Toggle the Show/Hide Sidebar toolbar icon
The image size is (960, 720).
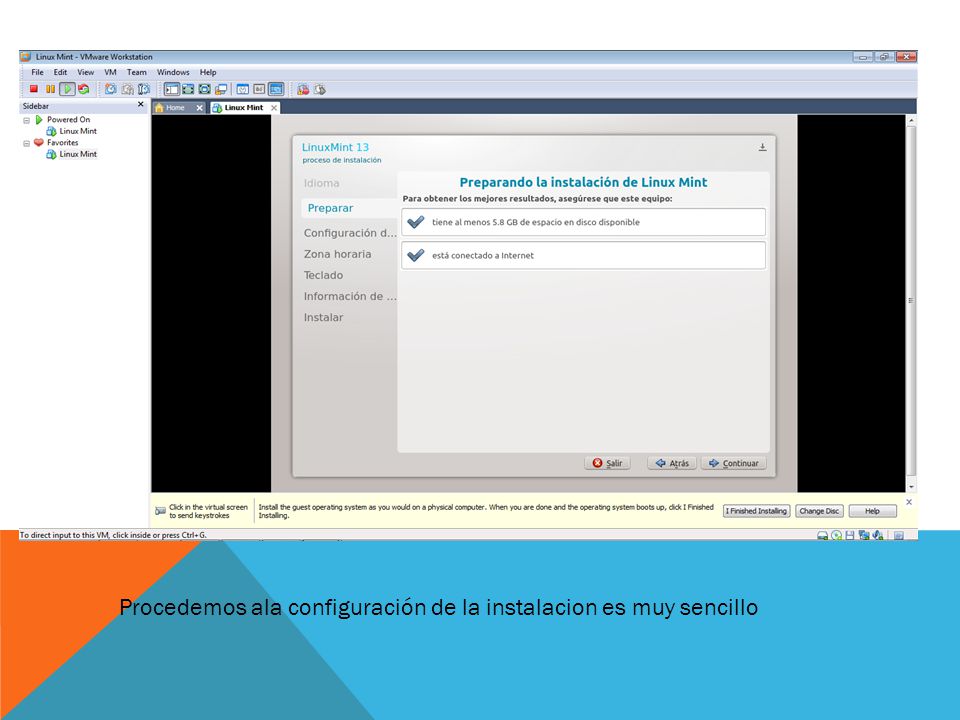click(171, 89)
